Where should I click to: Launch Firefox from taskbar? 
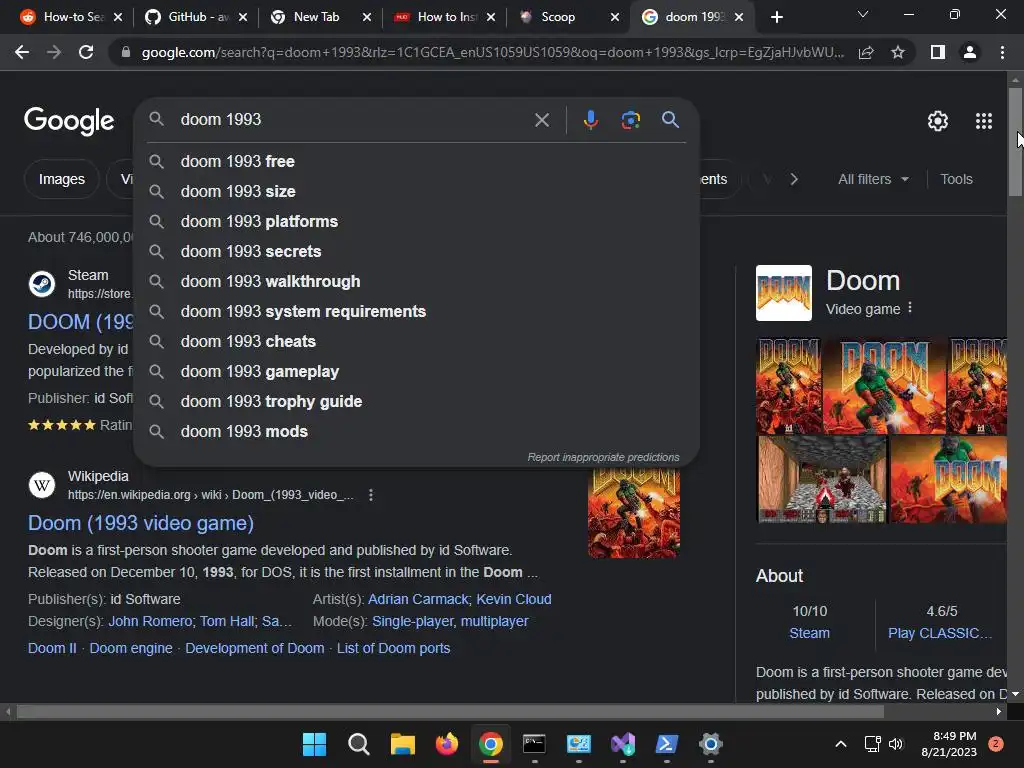(447, 744)
